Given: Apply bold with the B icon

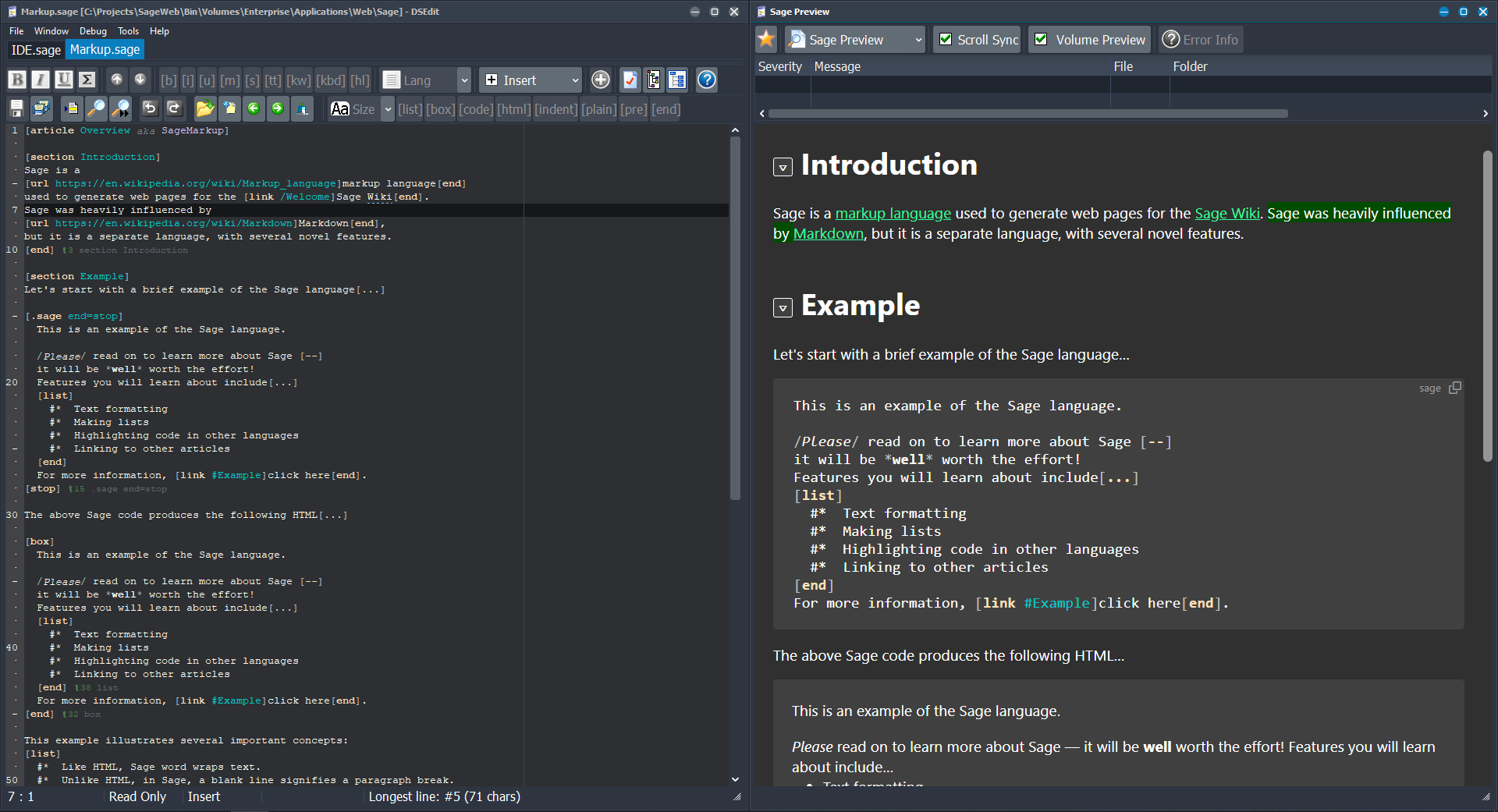Looking at the screenshot, I should tap(17, 80).
